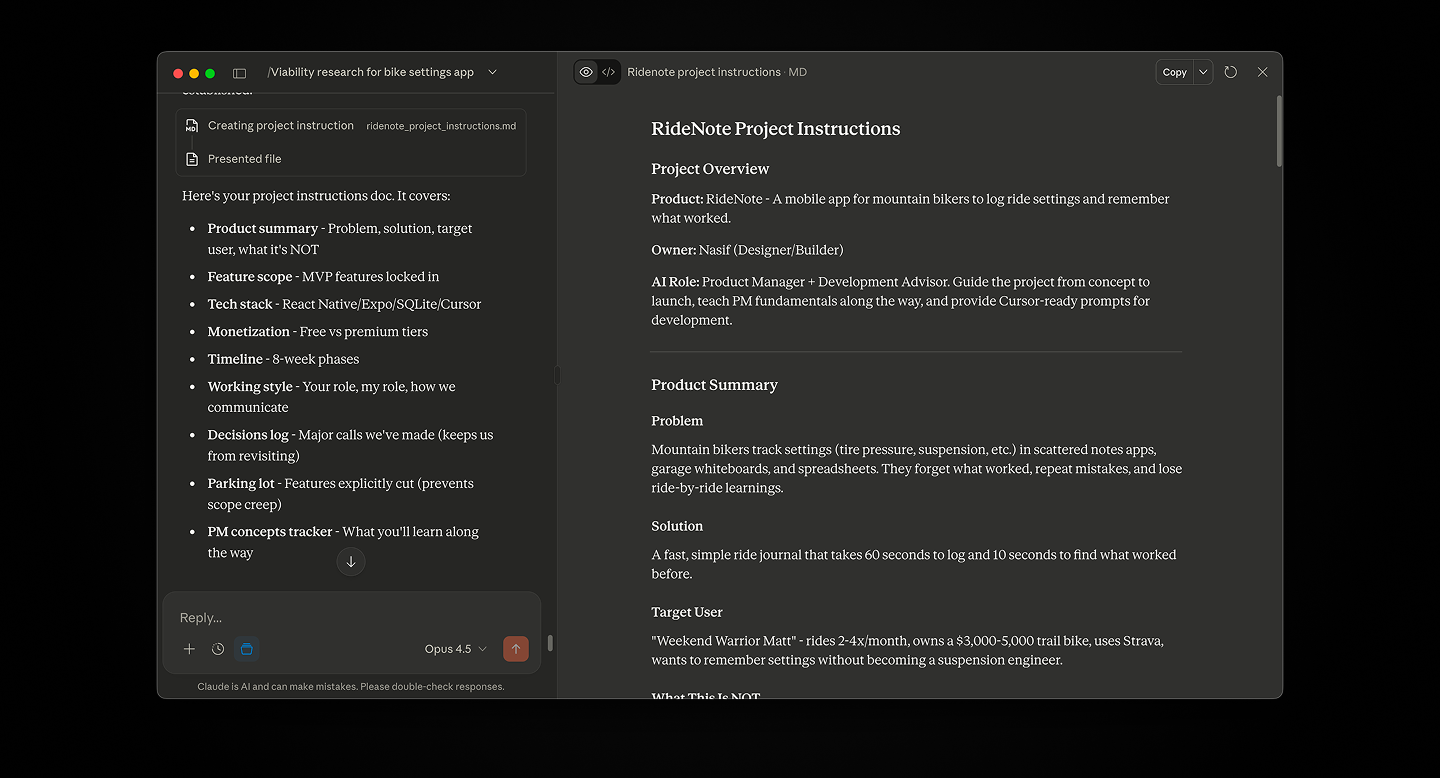
Task: Switch artifact to code view with </> icon
Action: tap(609, 71)
